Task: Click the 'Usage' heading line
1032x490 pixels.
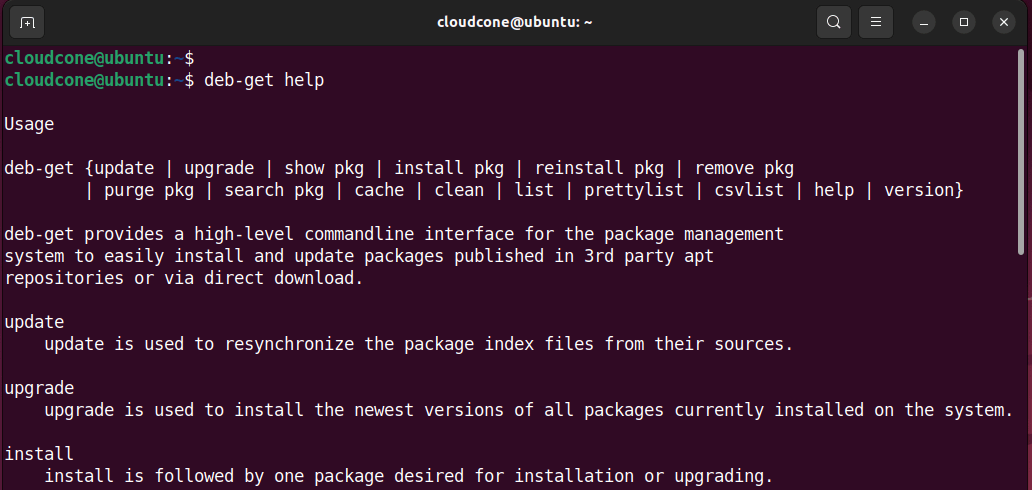Action: point(29,124)
